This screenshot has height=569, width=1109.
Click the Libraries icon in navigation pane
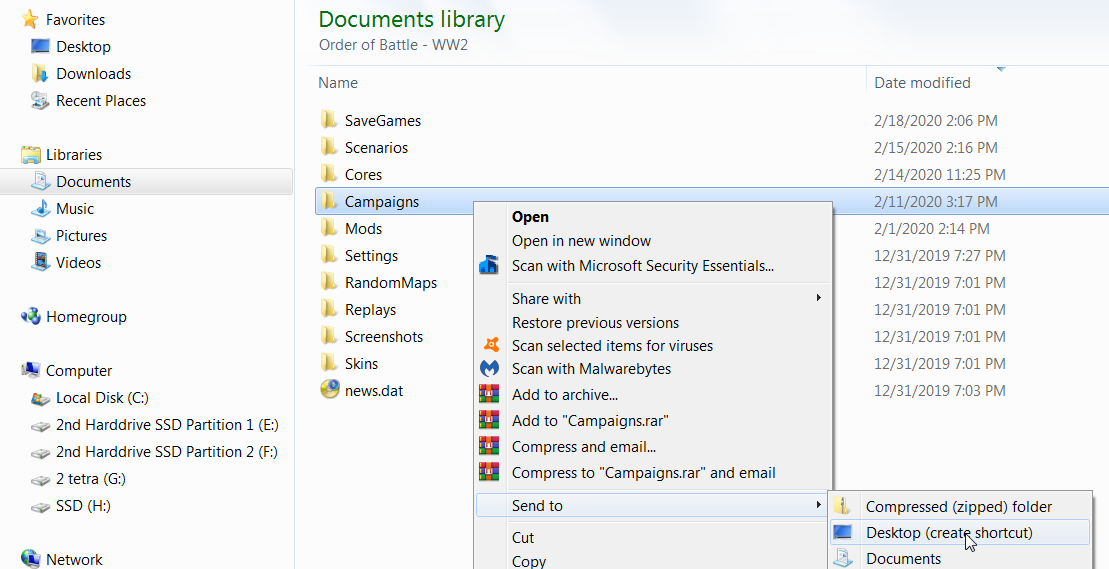[30, 154]
